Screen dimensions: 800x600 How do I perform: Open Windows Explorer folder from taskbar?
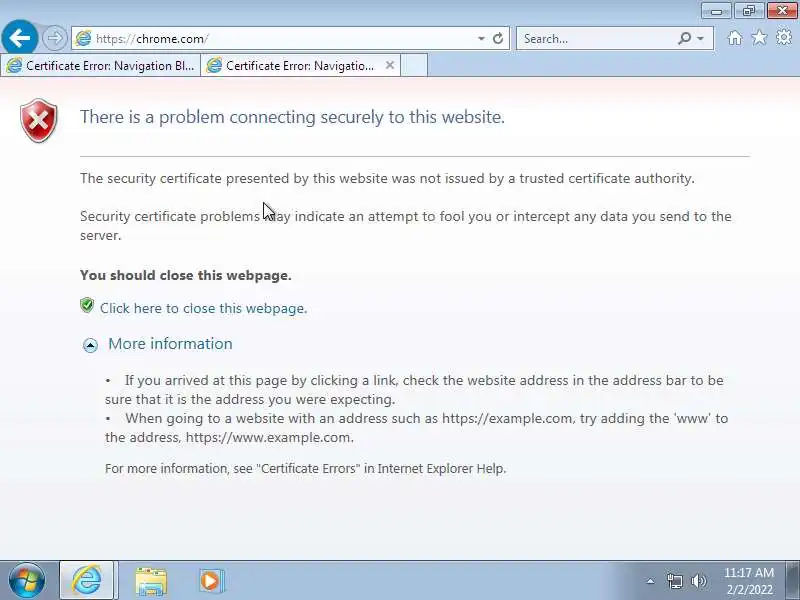click(151, 581)
